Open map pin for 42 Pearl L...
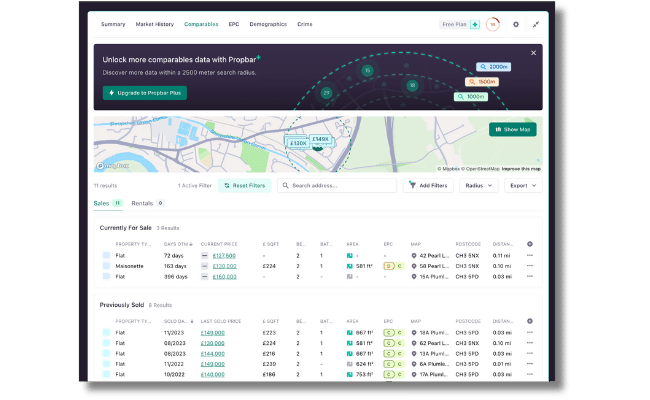The width and height of the screenshot is (650, 400). pos(414,256)
